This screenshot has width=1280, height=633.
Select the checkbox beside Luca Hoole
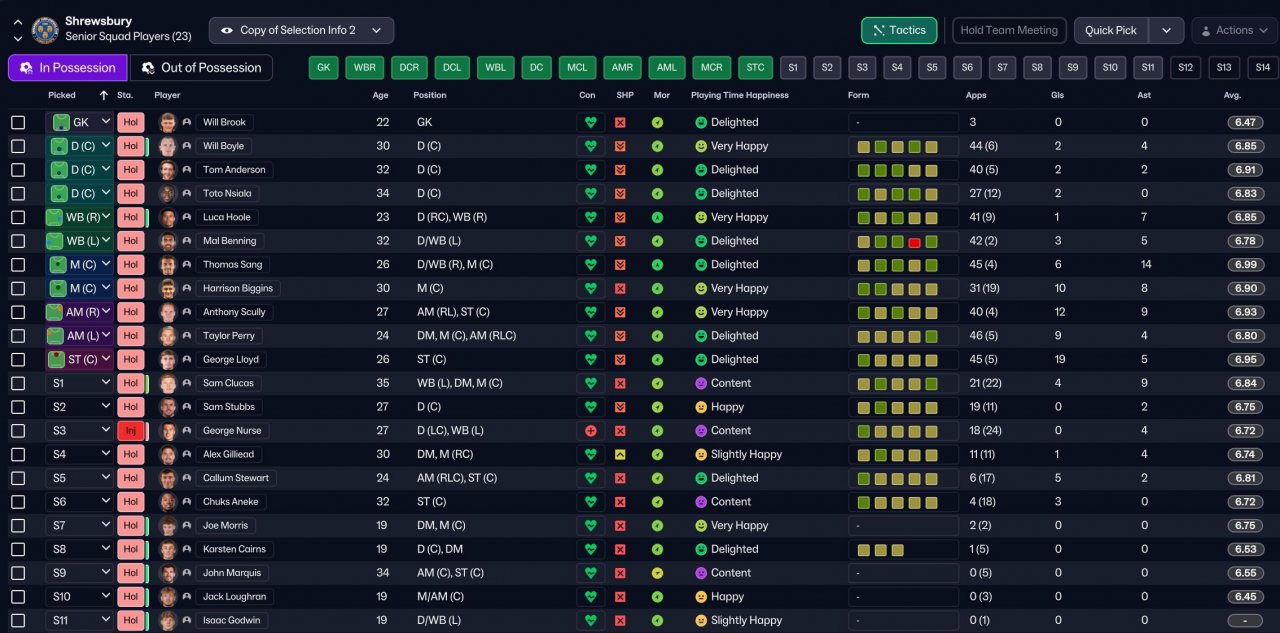(x=18, y=217)
